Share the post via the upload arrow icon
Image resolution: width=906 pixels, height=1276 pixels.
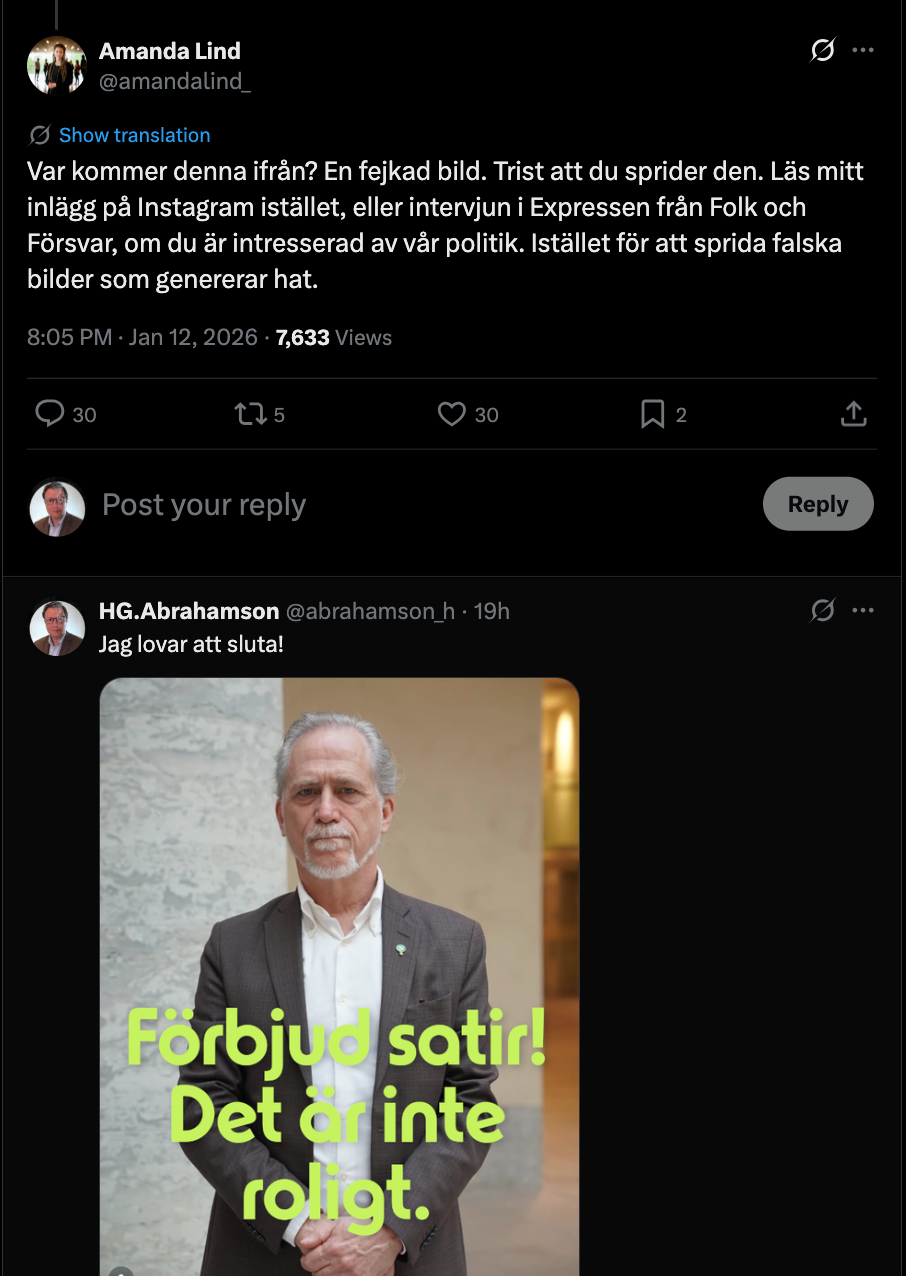pos(853,414)
